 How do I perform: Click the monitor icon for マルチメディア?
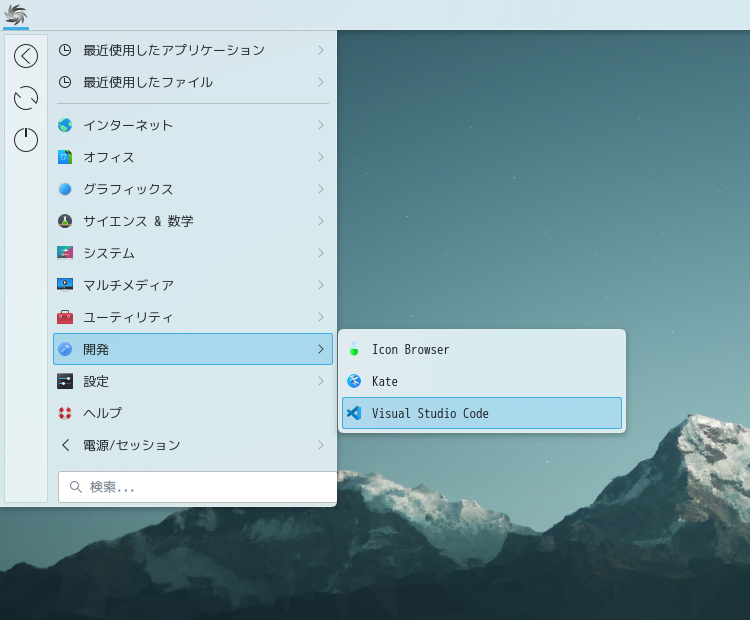pyautogui.click(x=65, y=285)
